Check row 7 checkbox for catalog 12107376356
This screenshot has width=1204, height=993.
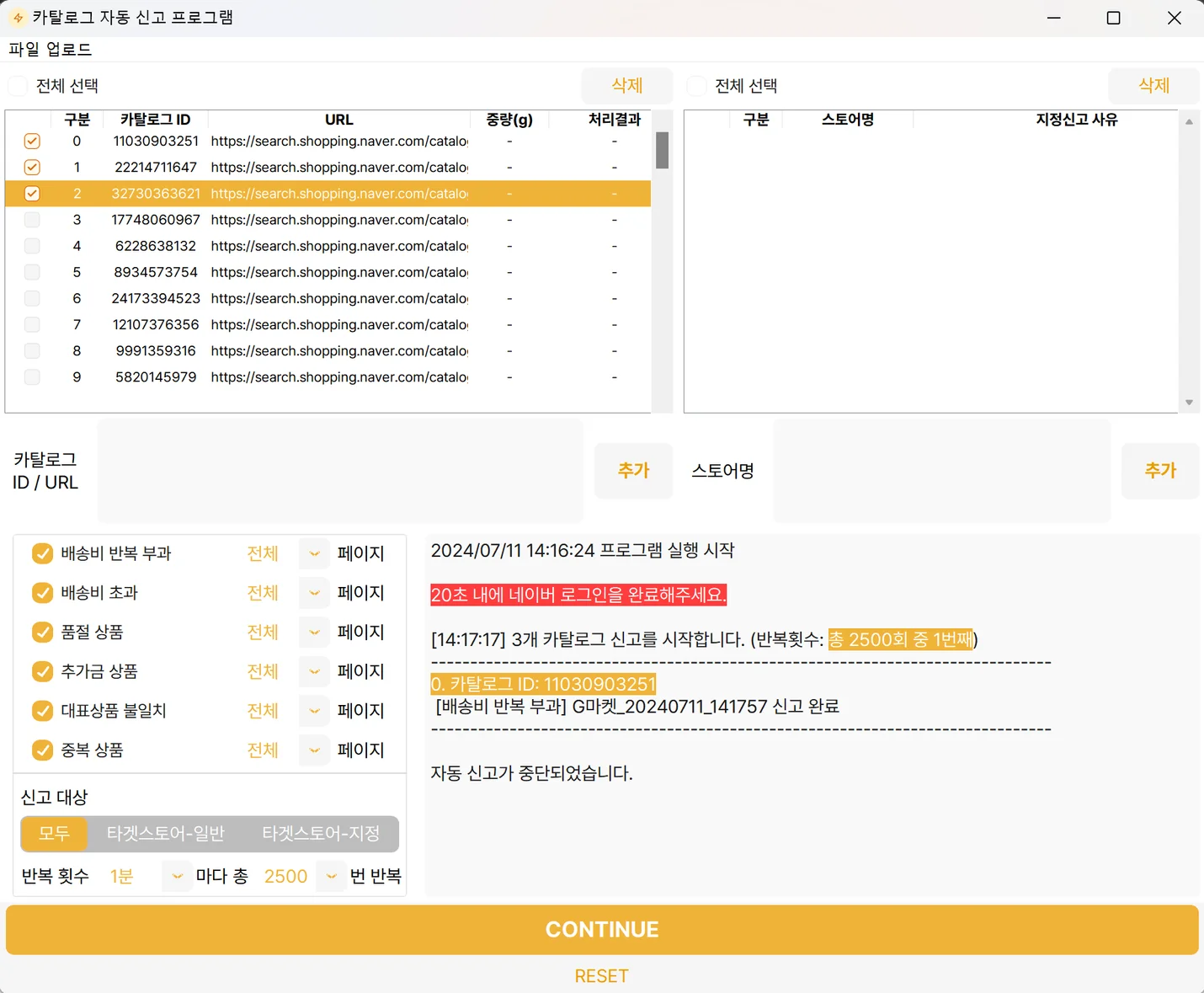(32, 324)
